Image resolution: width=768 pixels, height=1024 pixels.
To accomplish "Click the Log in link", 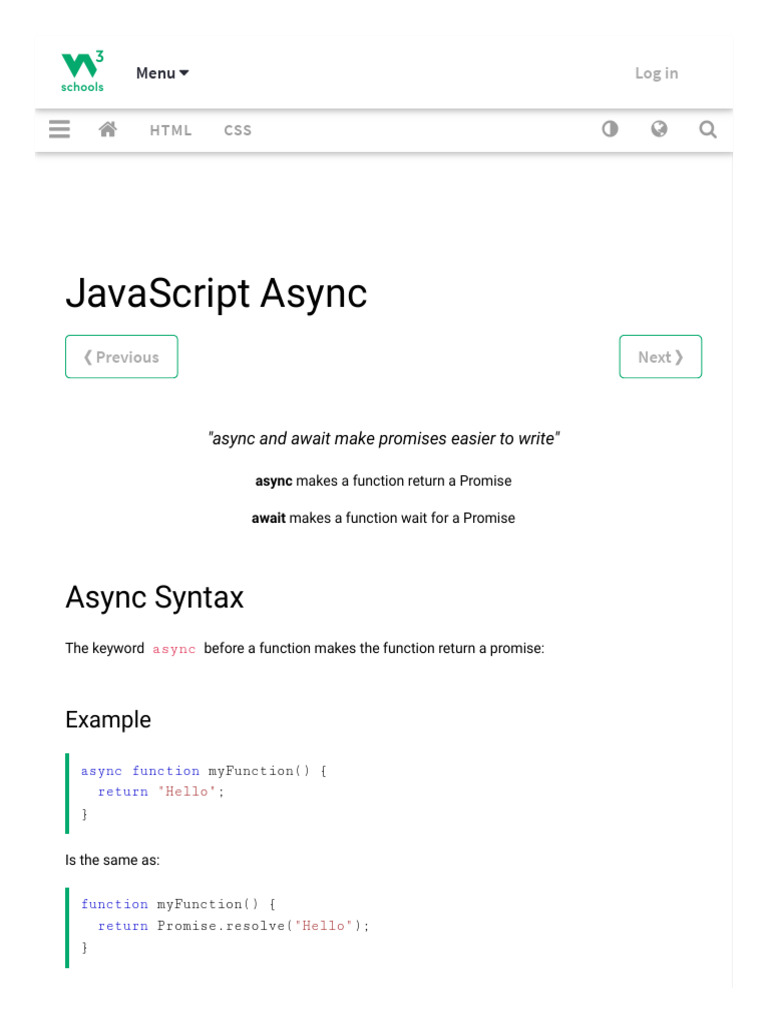I will [656, 73].
